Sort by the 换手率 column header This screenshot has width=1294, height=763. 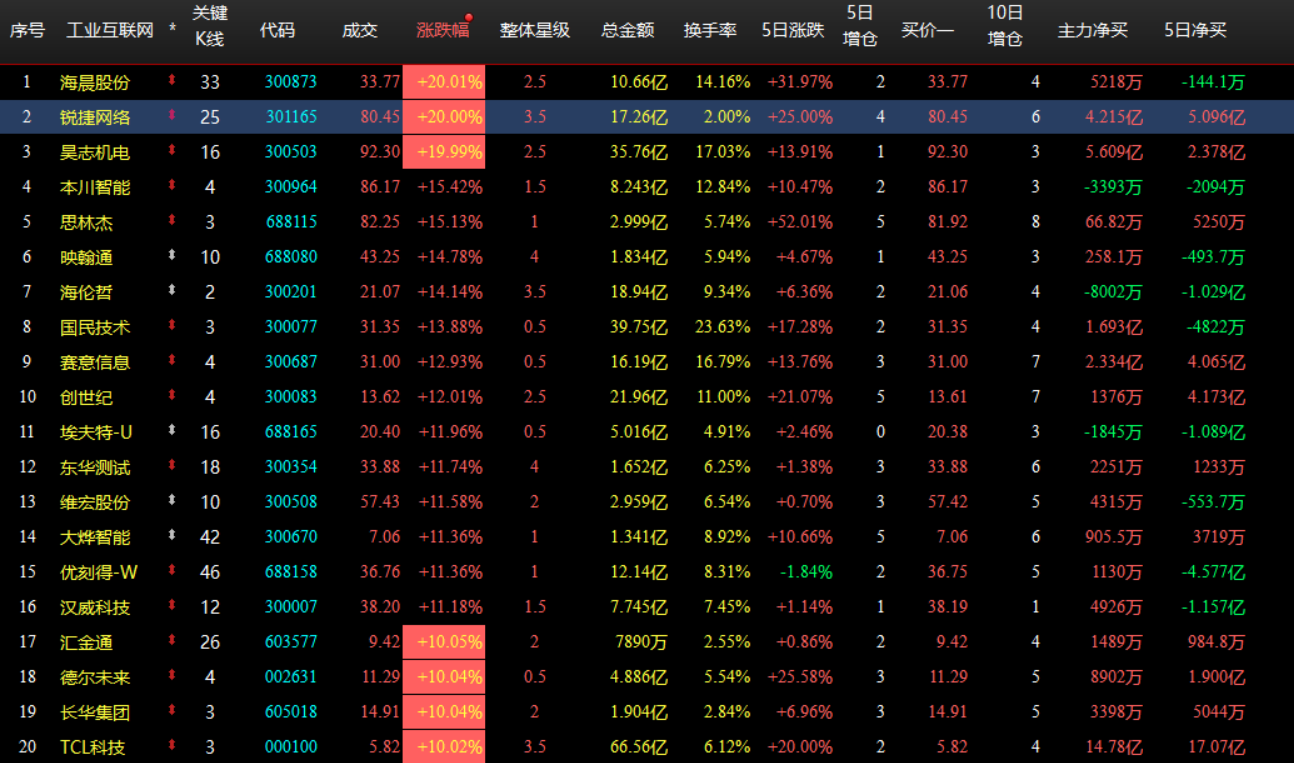point(710,30)
